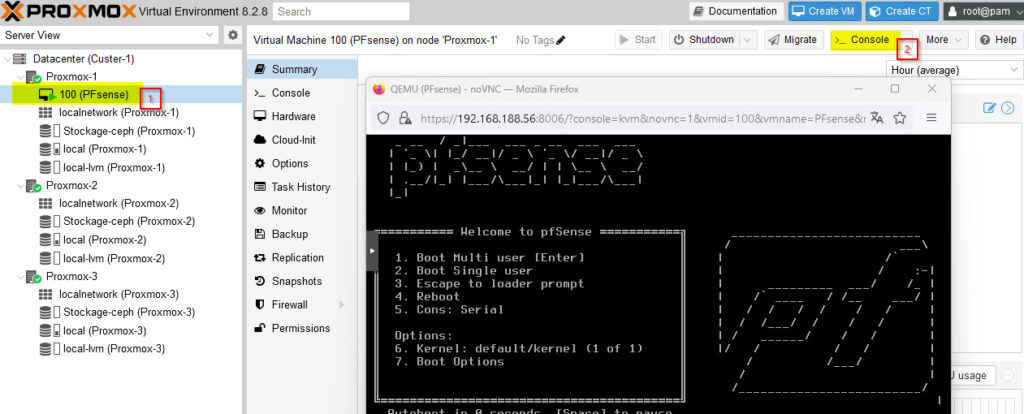Open the Permissions tab

click(x=302, y=328)
